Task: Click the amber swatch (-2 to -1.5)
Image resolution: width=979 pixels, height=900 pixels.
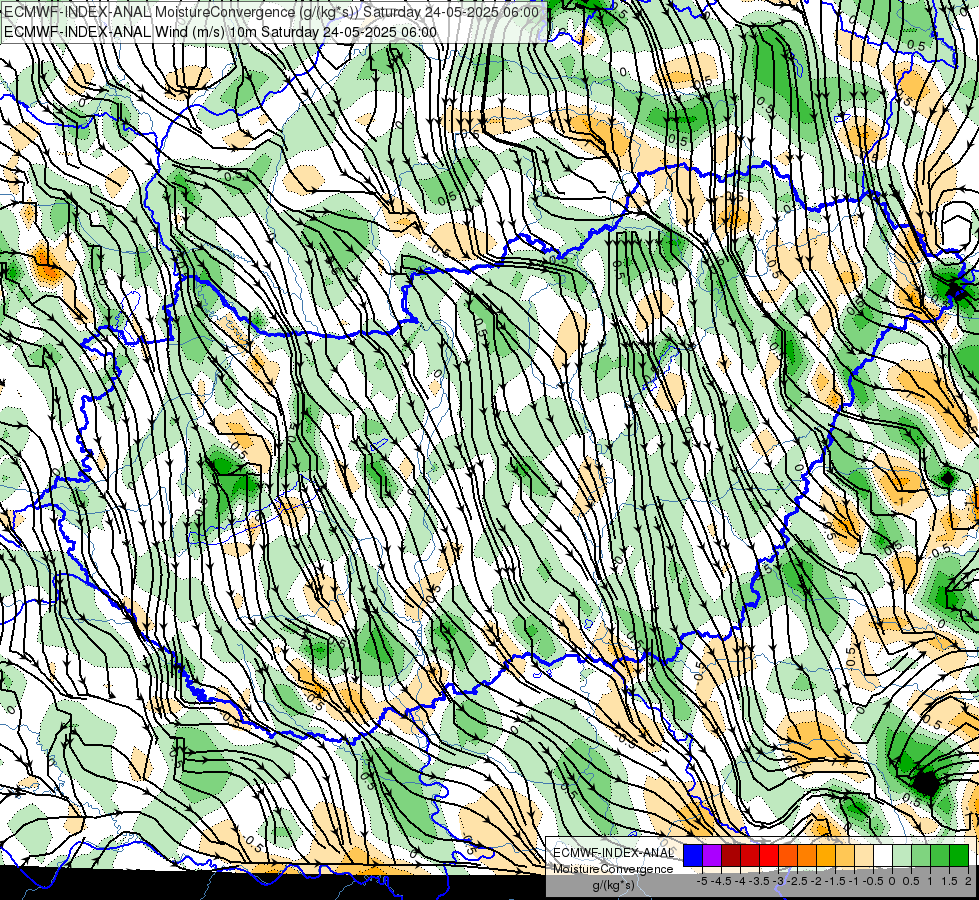Action: coord(826,856)
